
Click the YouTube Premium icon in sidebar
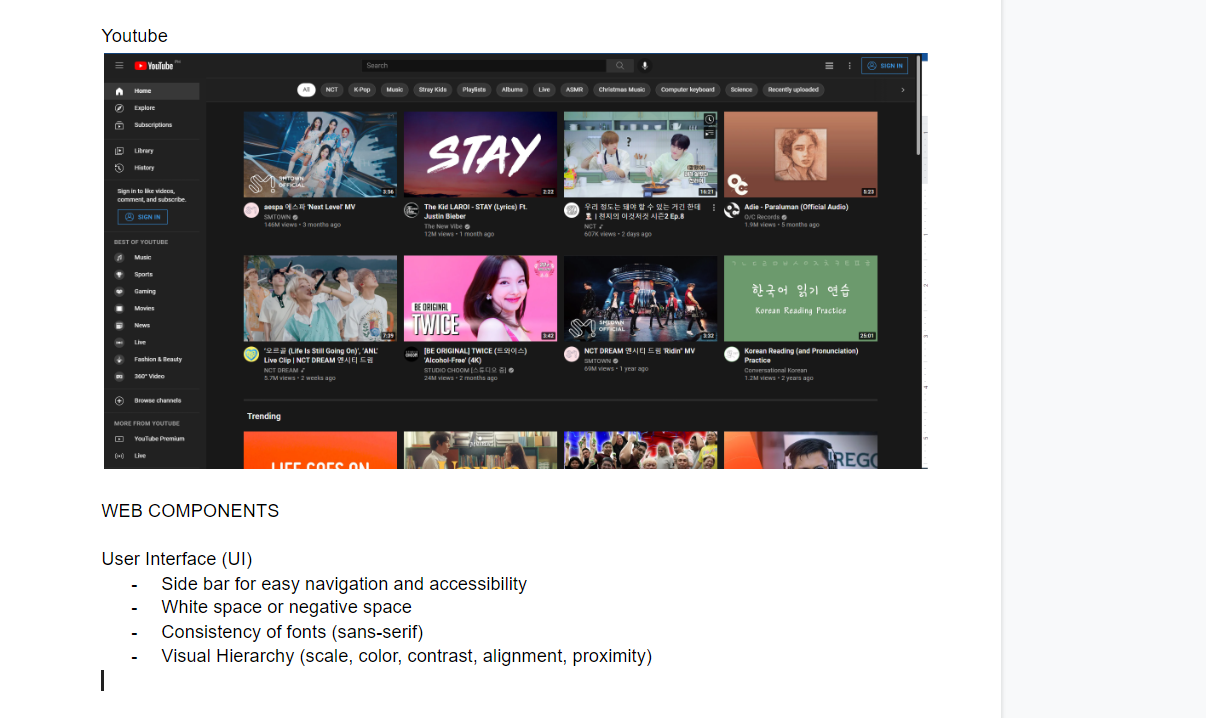click(x=119, y=439)
